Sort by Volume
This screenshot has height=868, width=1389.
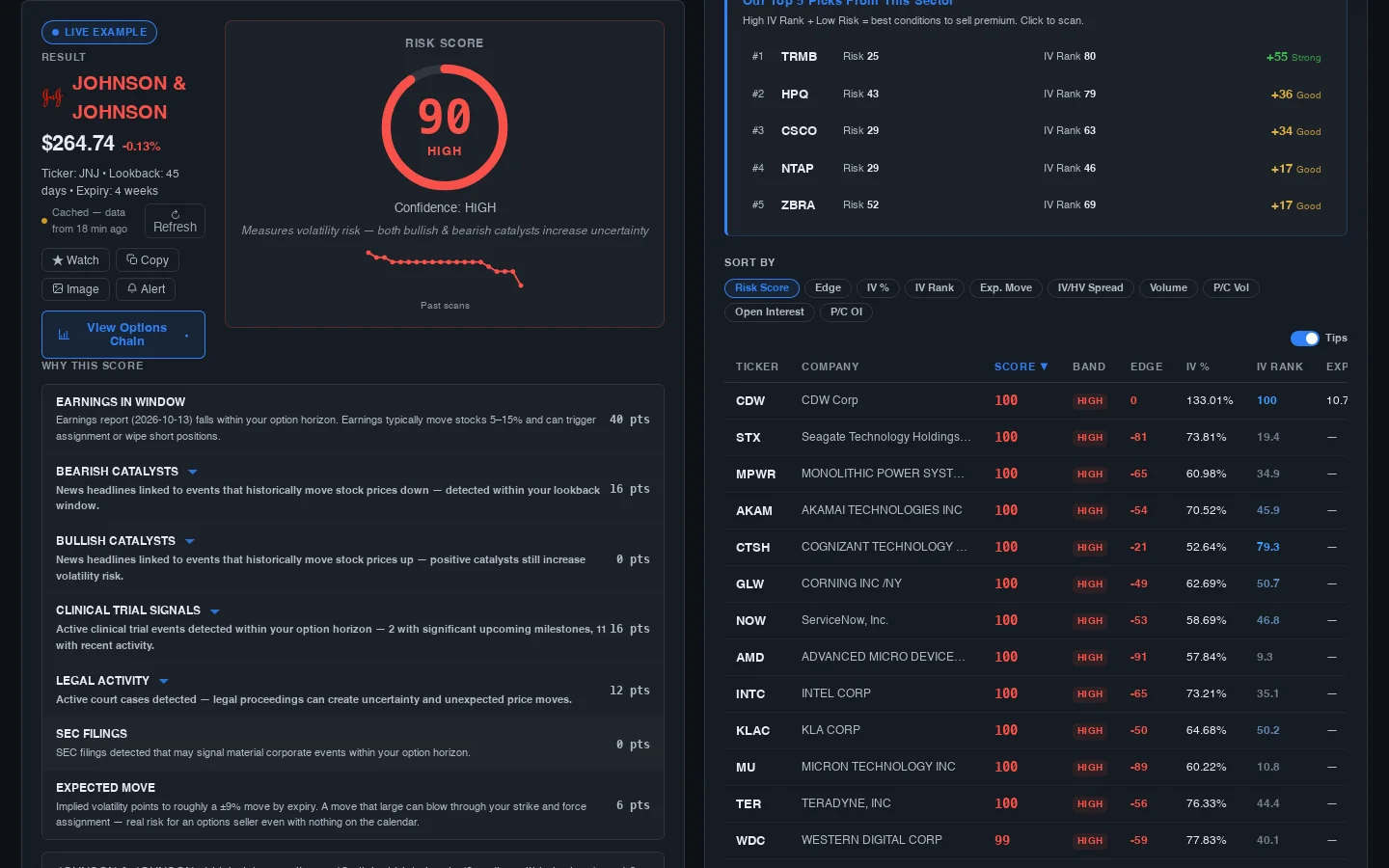[x=1168, y=288]
